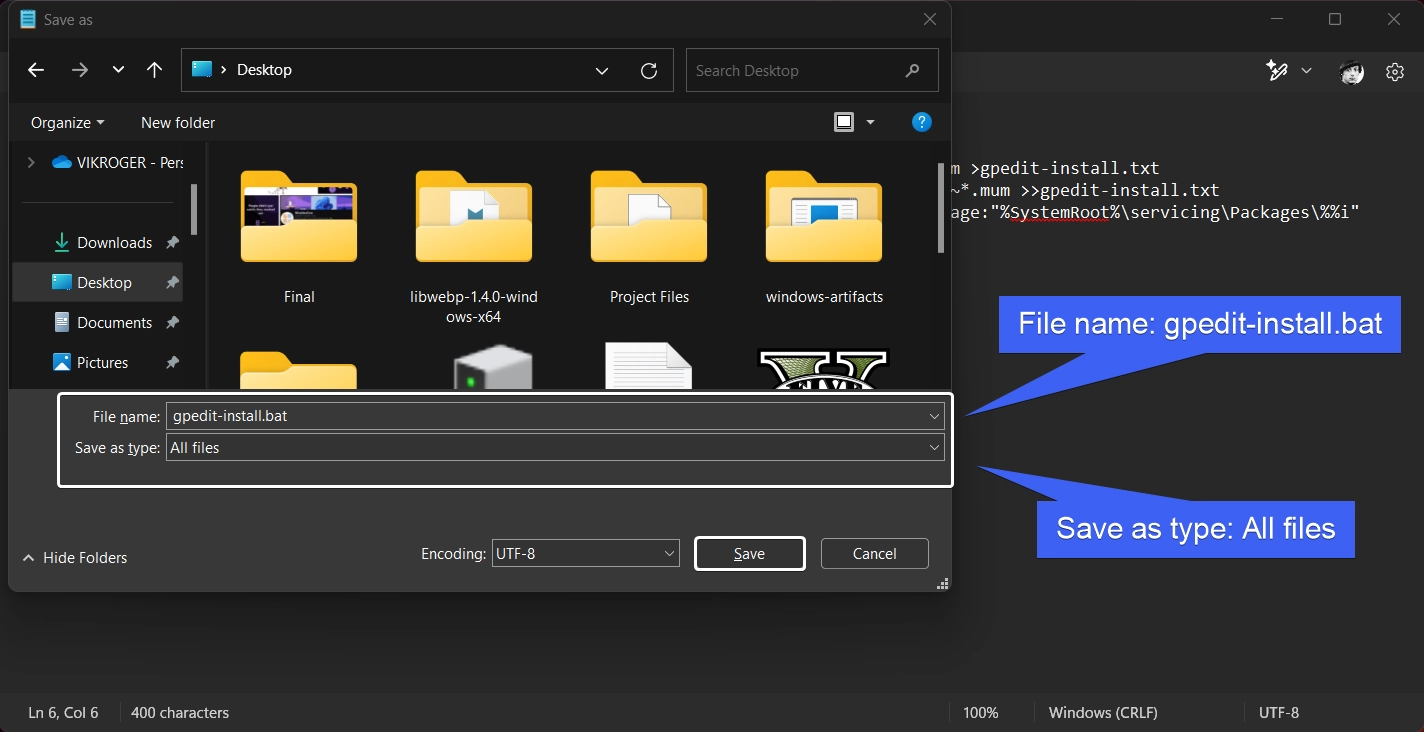Select the libwebp-1.4.0-windows-x64 folder

pos(474,247)
